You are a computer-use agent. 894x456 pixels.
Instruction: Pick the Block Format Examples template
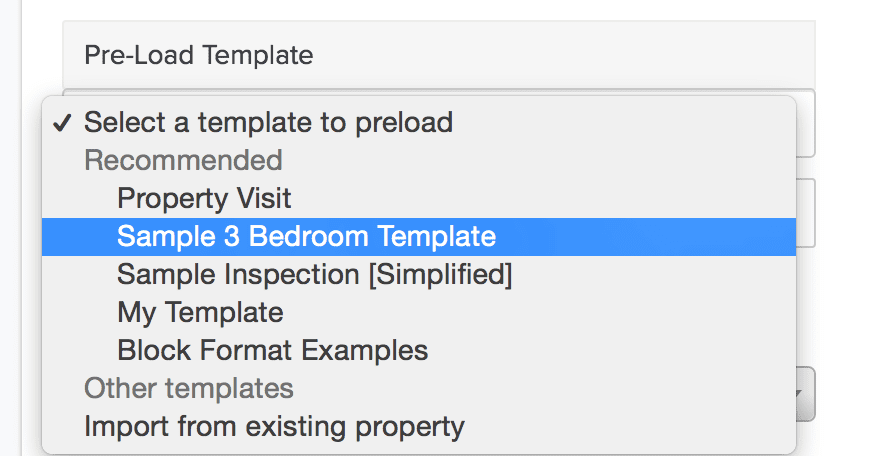point(272,350)
